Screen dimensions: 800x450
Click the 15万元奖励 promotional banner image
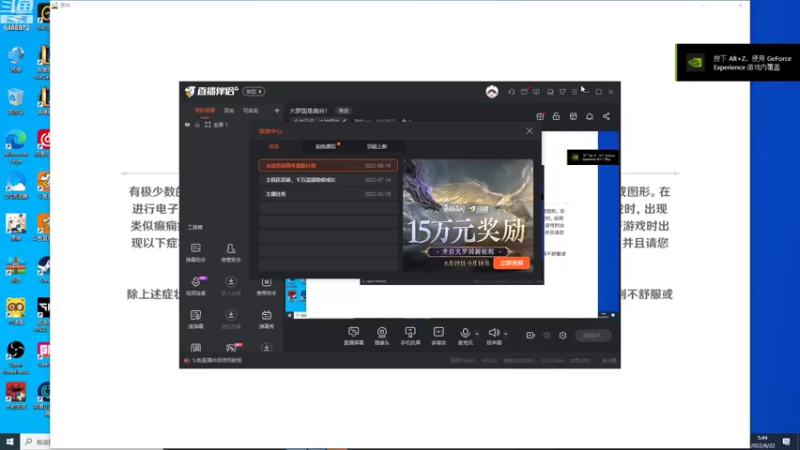[468, 214]
